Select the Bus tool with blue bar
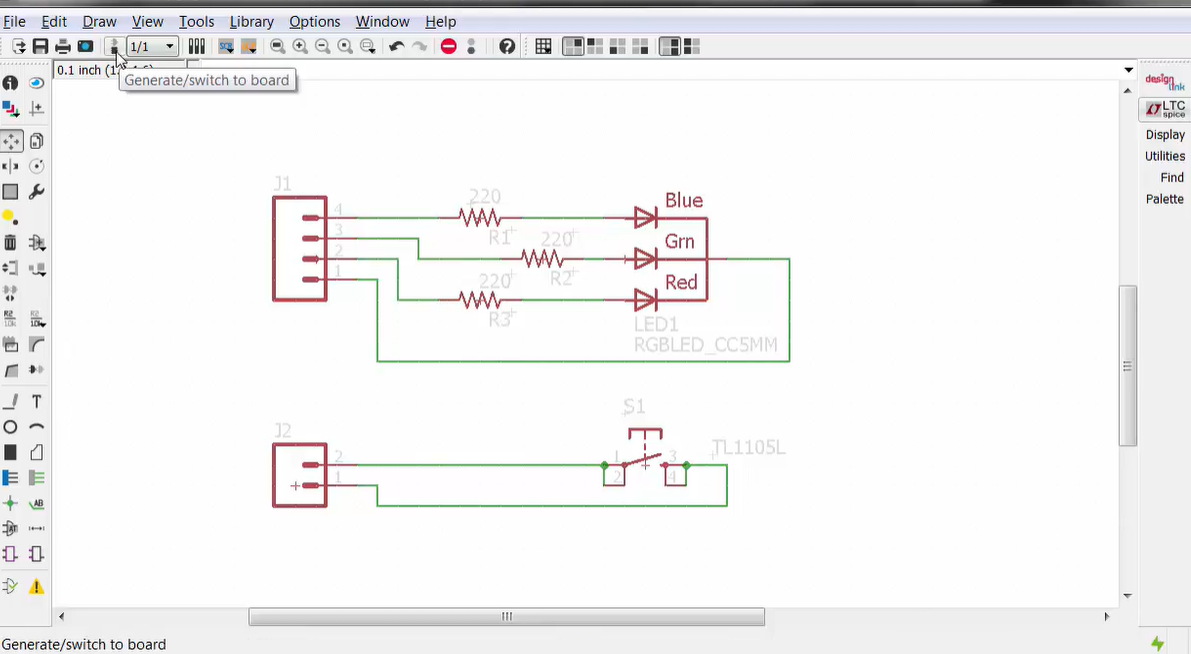 click(x=11, y=478)
